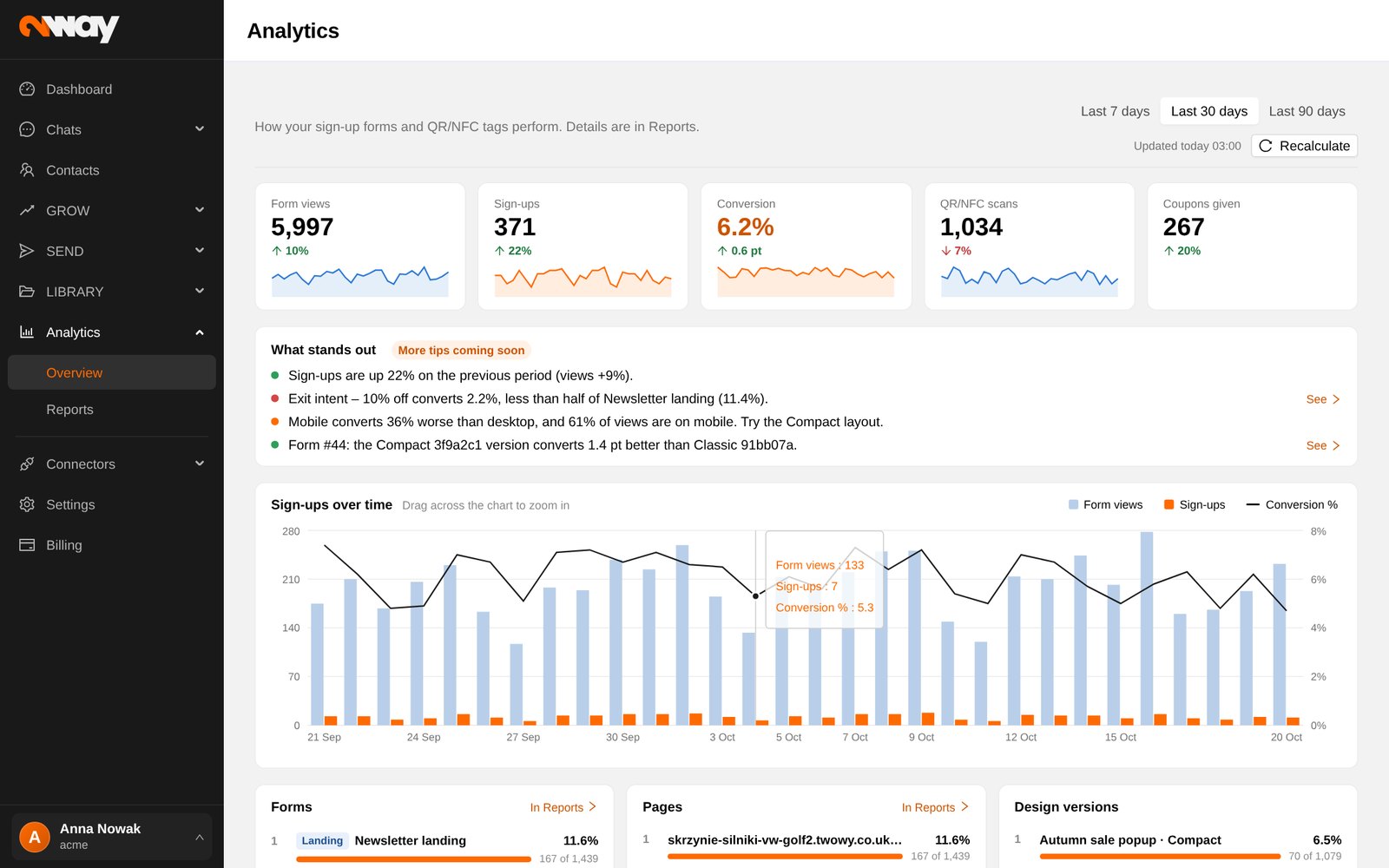Click the Landing tag on Newsletter landing
The width and height of the screenshot is (1389, 868).
tap(322, 840)
